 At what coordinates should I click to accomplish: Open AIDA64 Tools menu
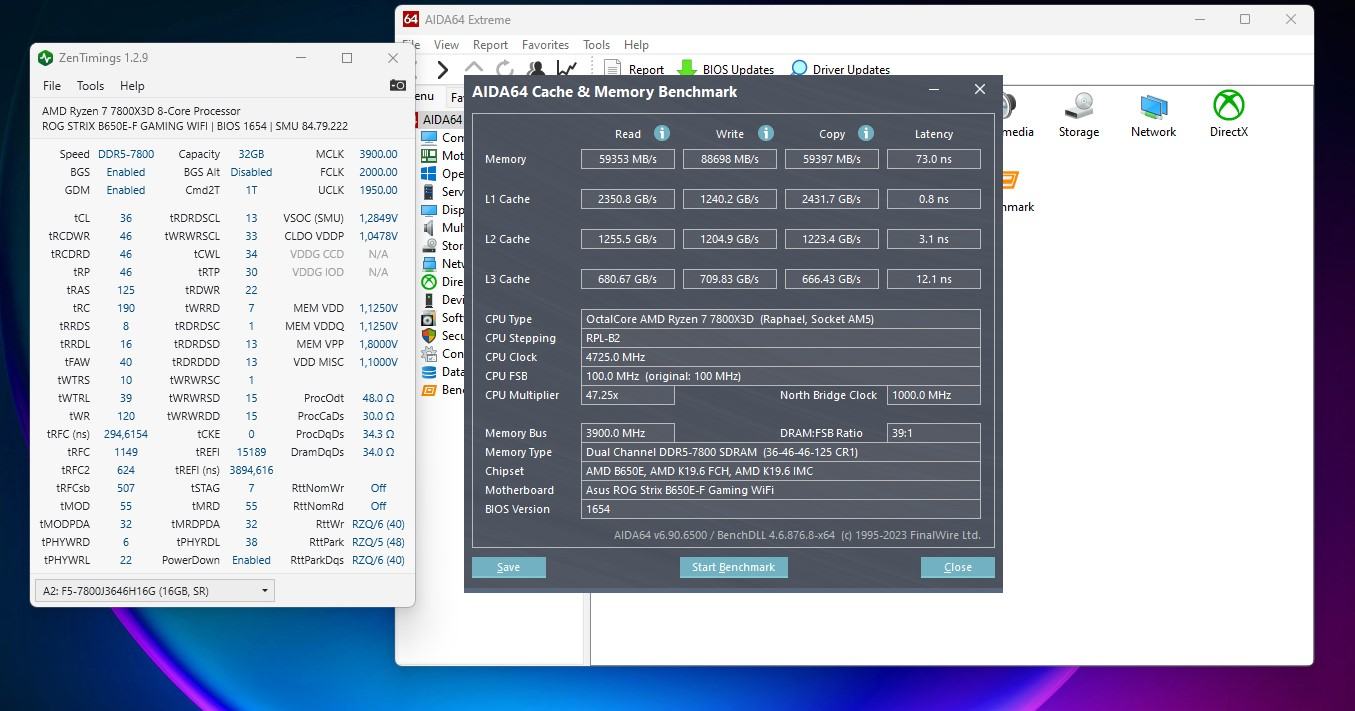596,45
